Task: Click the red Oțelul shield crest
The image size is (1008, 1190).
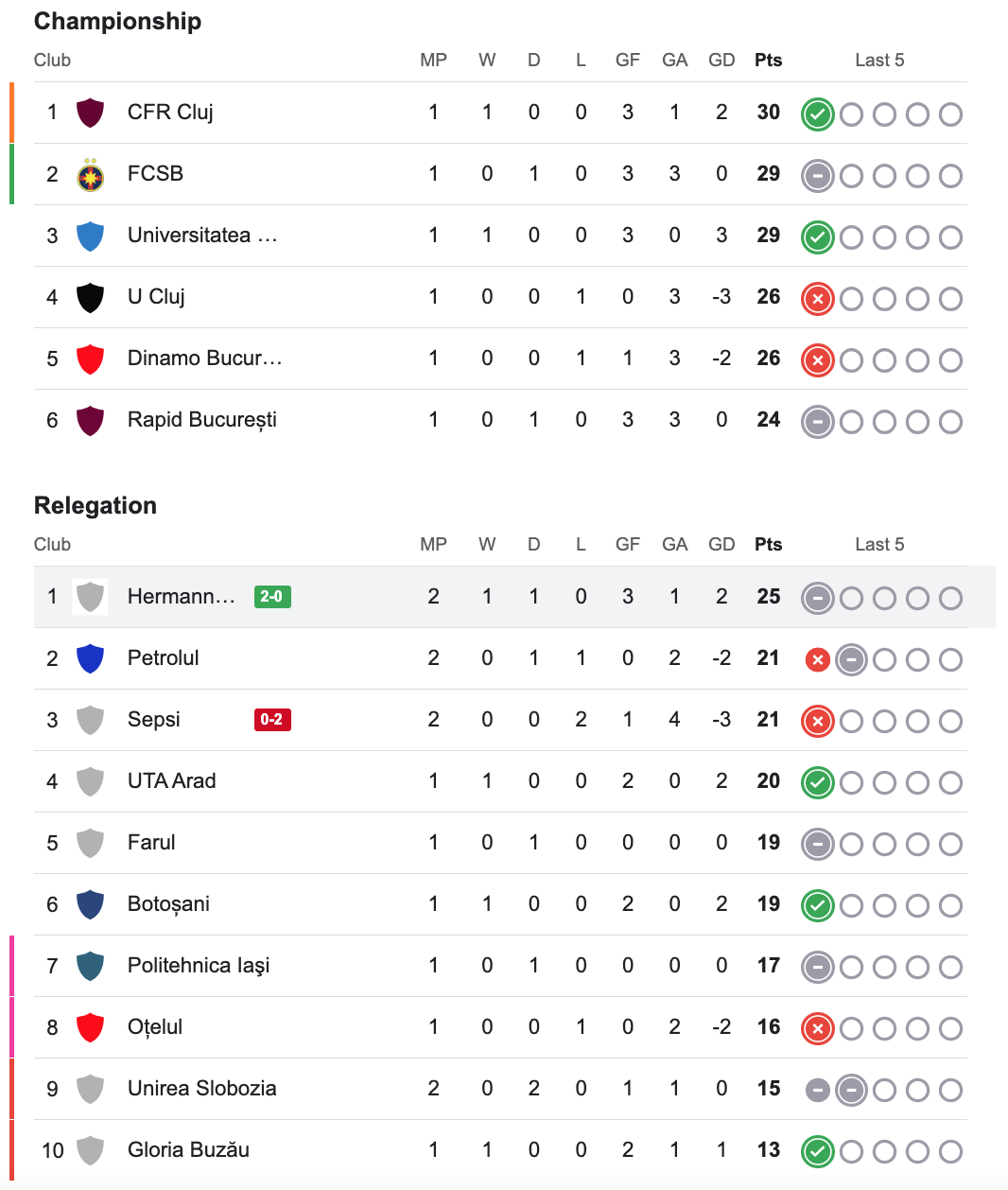Action: point(90,1027)
